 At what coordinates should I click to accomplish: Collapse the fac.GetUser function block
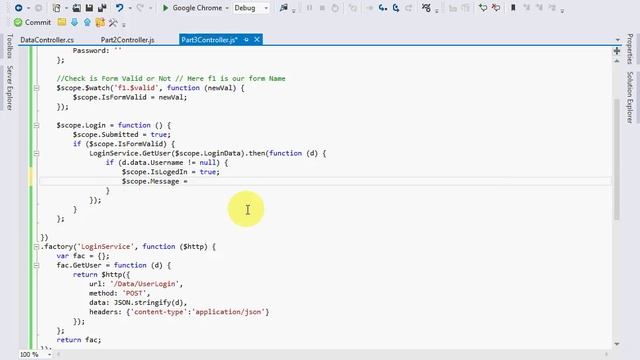(x=36, y=265)
